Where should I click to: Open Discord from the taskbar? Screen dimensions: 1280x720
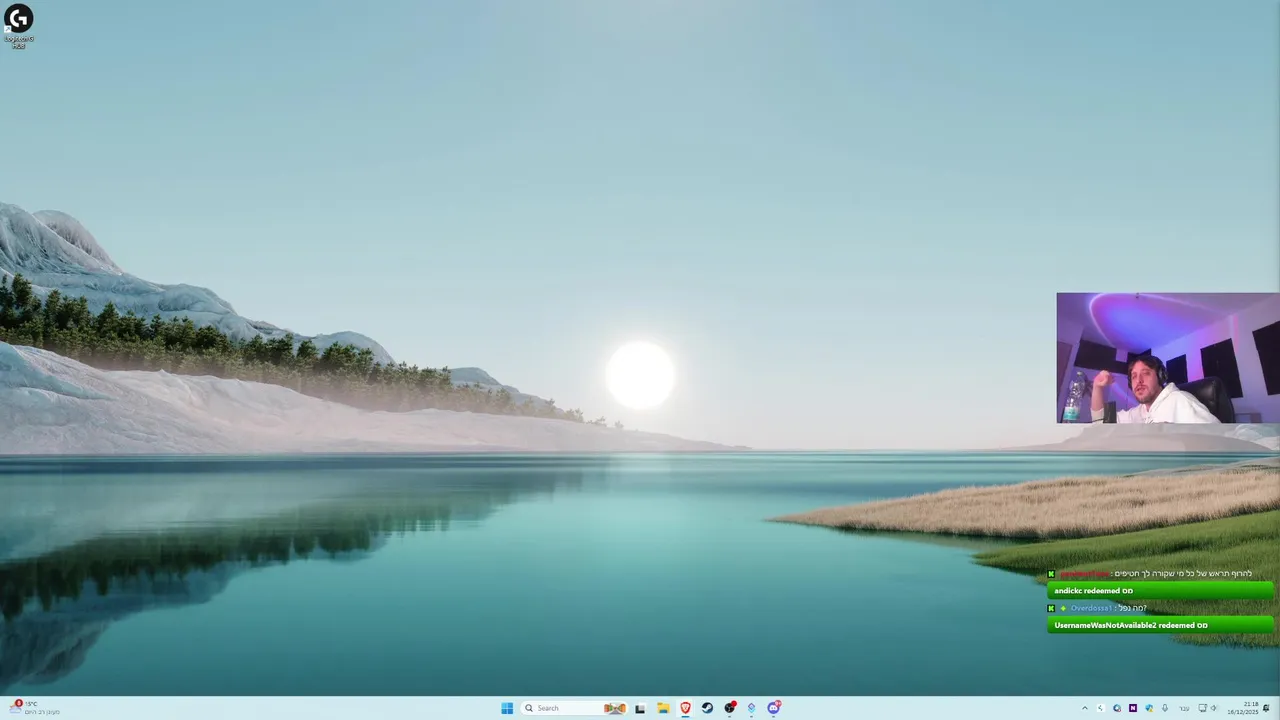click(774, 708)
